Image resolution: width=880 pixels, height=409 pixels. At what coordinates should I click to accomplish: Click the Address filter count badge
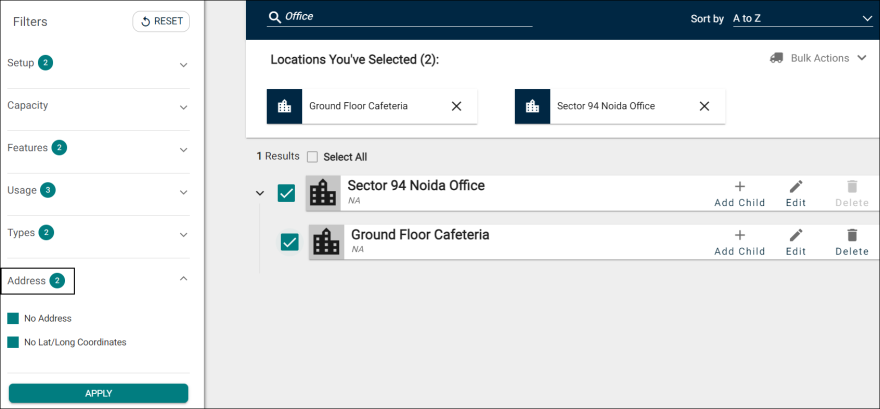pyautogui.click(x=57, y=281)
